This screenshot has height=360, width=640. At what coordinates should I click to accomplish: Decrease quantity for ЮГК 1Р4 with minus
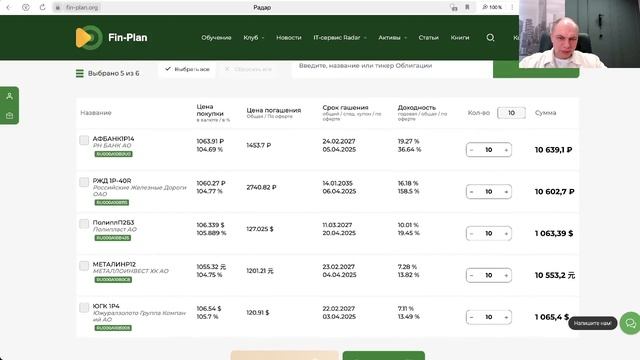(x=471, y=317)
